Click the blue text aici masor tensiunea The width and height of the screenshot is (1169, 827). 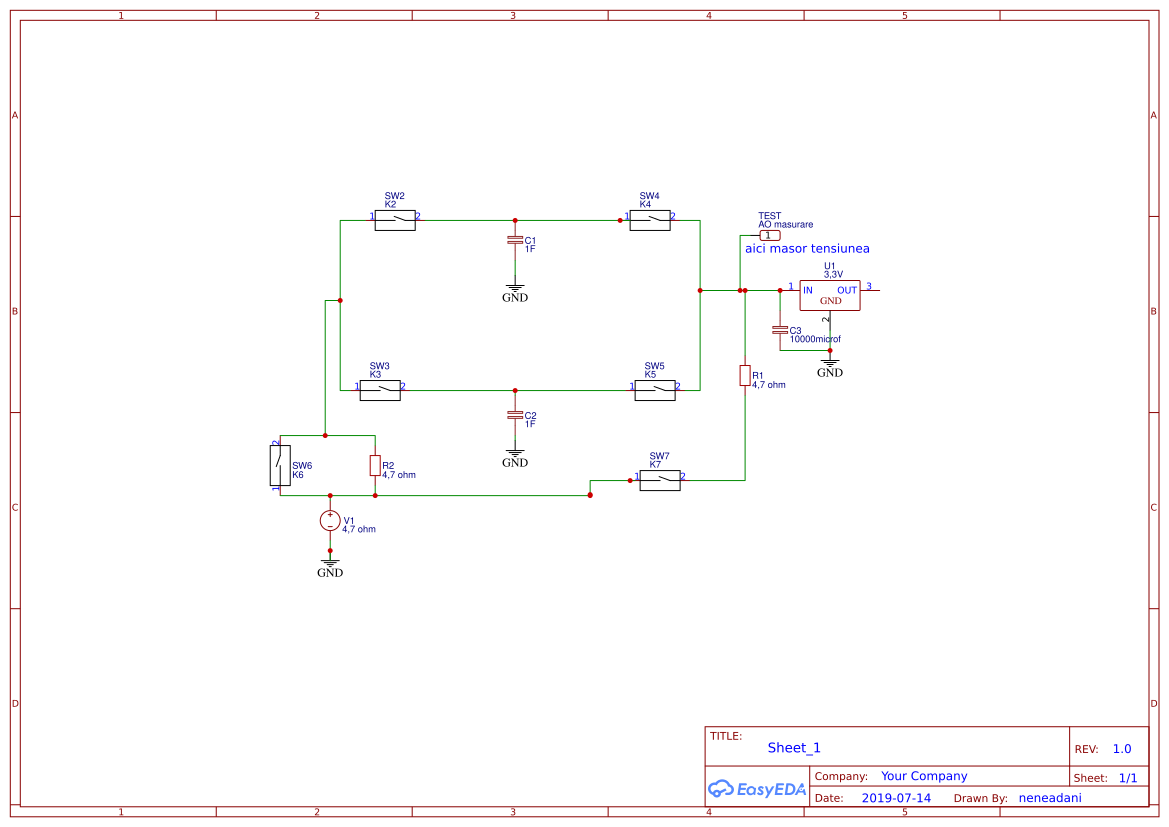(x=806, y=248)
